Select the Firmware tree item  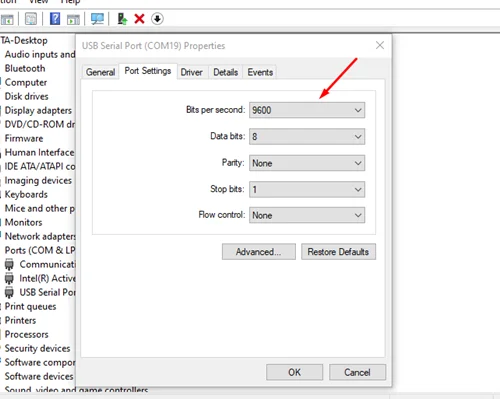24,138
